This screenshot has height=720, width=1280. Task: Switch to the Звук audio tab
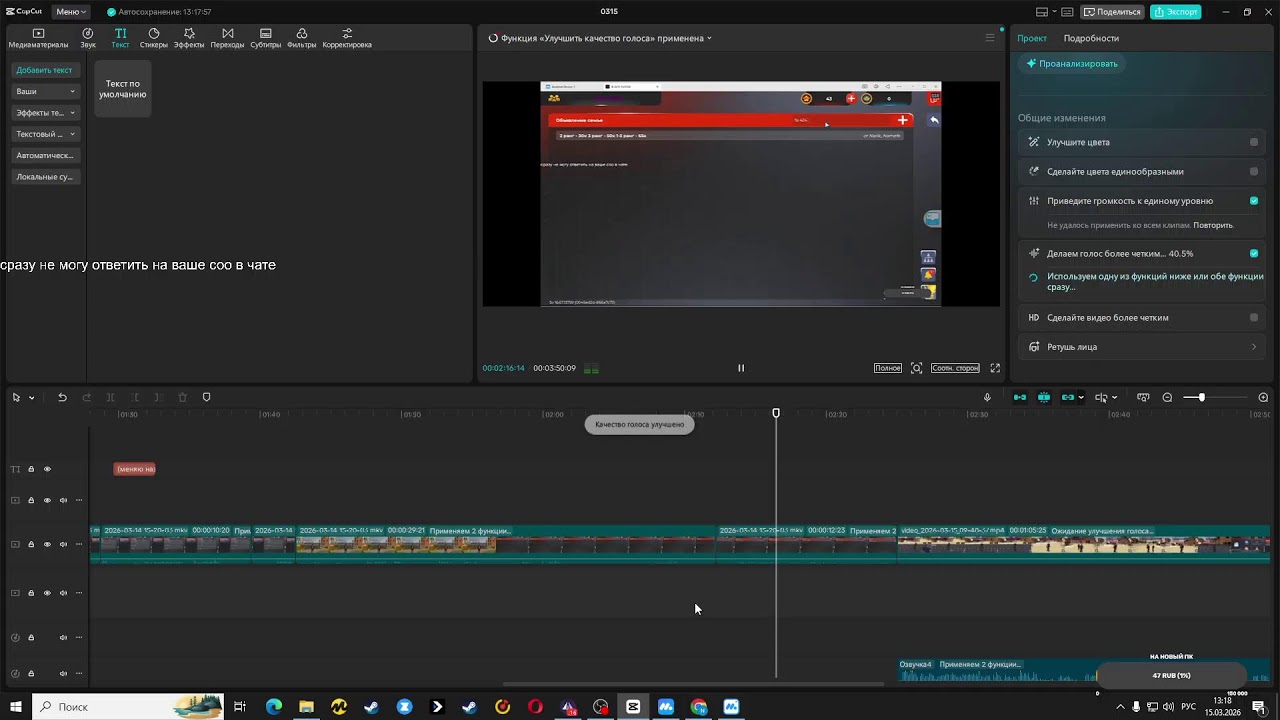(88, 38)
